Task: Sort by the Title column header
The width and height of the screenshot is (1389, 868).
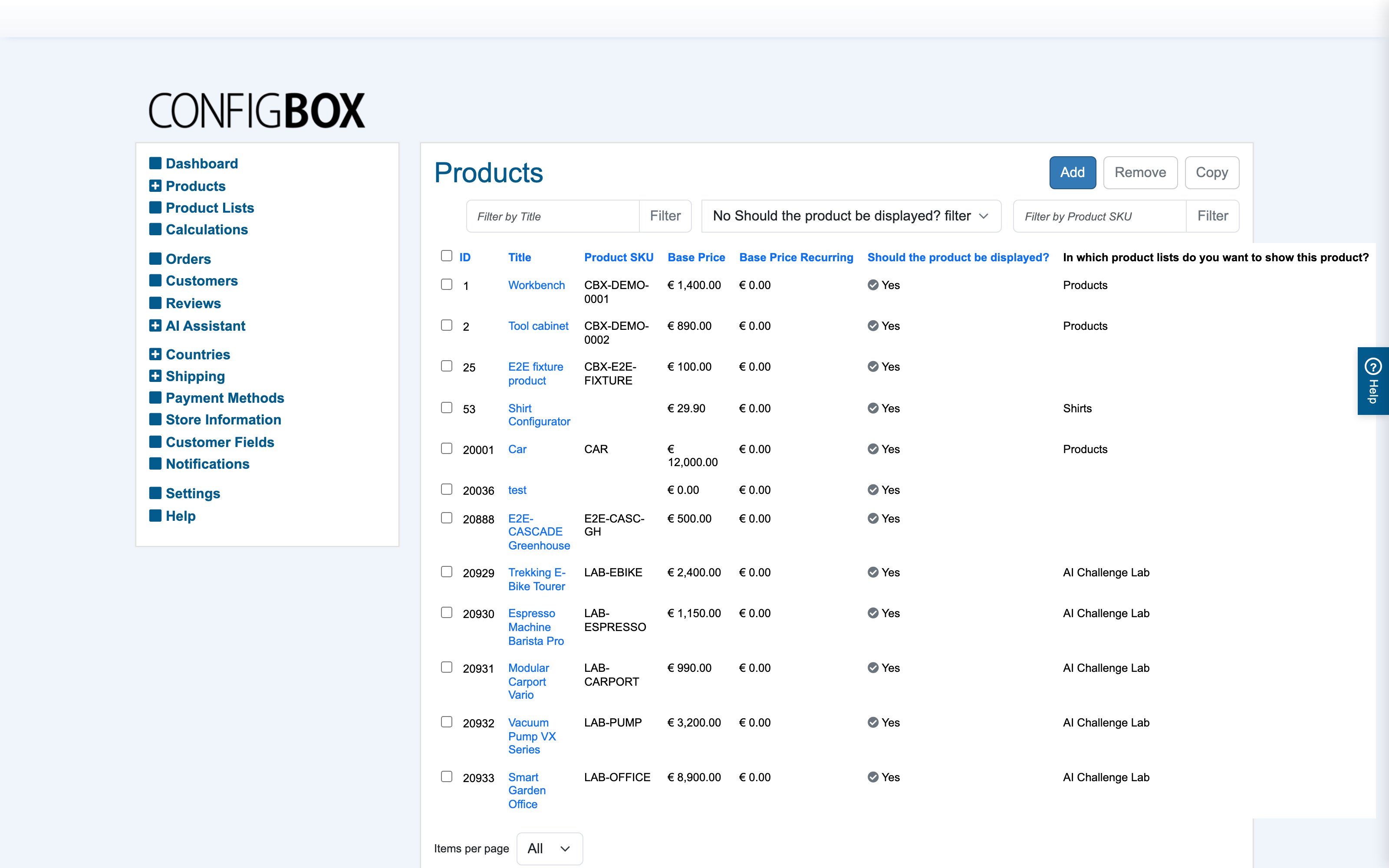Action: point(520,257)
